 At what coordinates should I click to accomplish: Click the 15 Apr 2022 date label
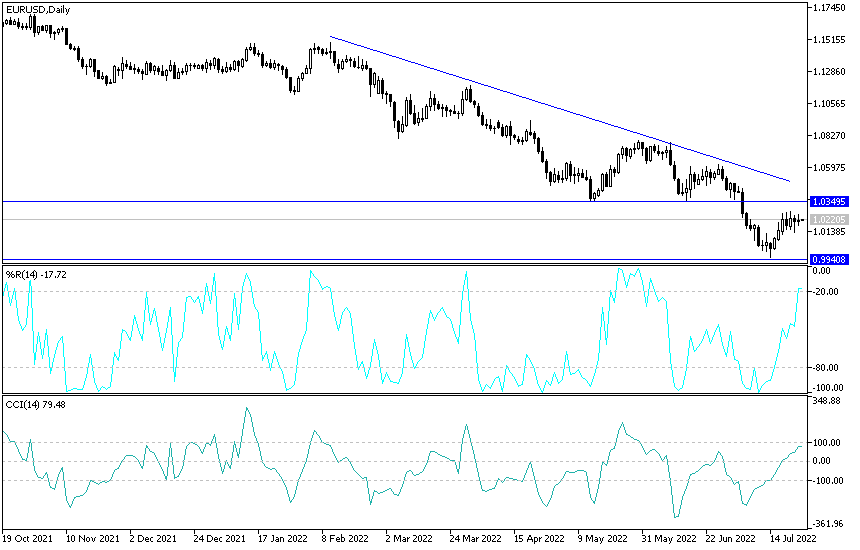539,538
